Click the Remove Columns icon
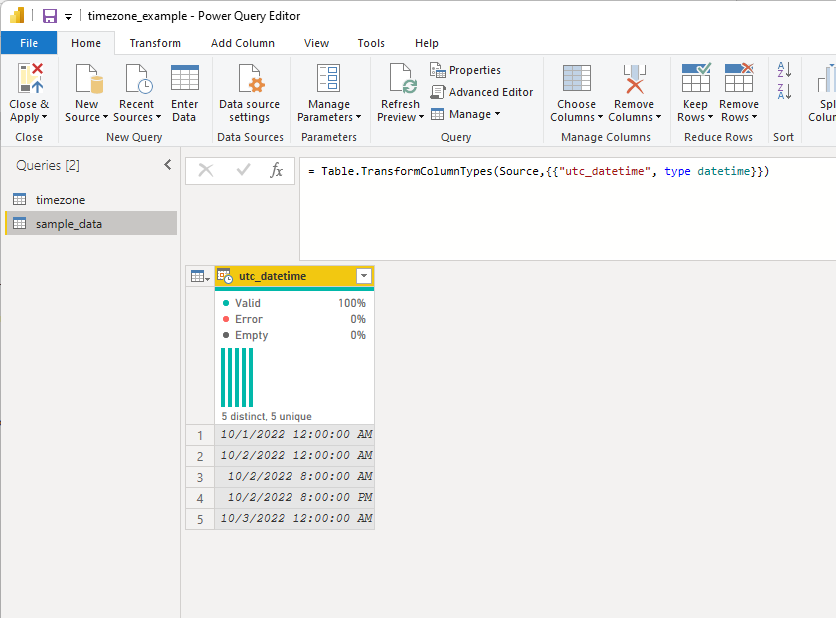Screen dimensions: 836x618 coord(634,79)
